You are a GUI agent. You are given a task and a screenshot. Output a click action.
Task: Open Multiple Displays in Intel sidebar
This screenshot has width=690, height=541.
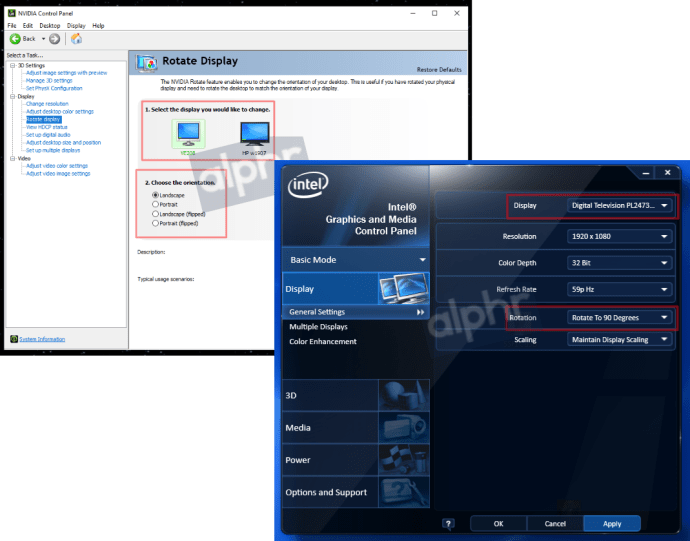pos(318,327)
